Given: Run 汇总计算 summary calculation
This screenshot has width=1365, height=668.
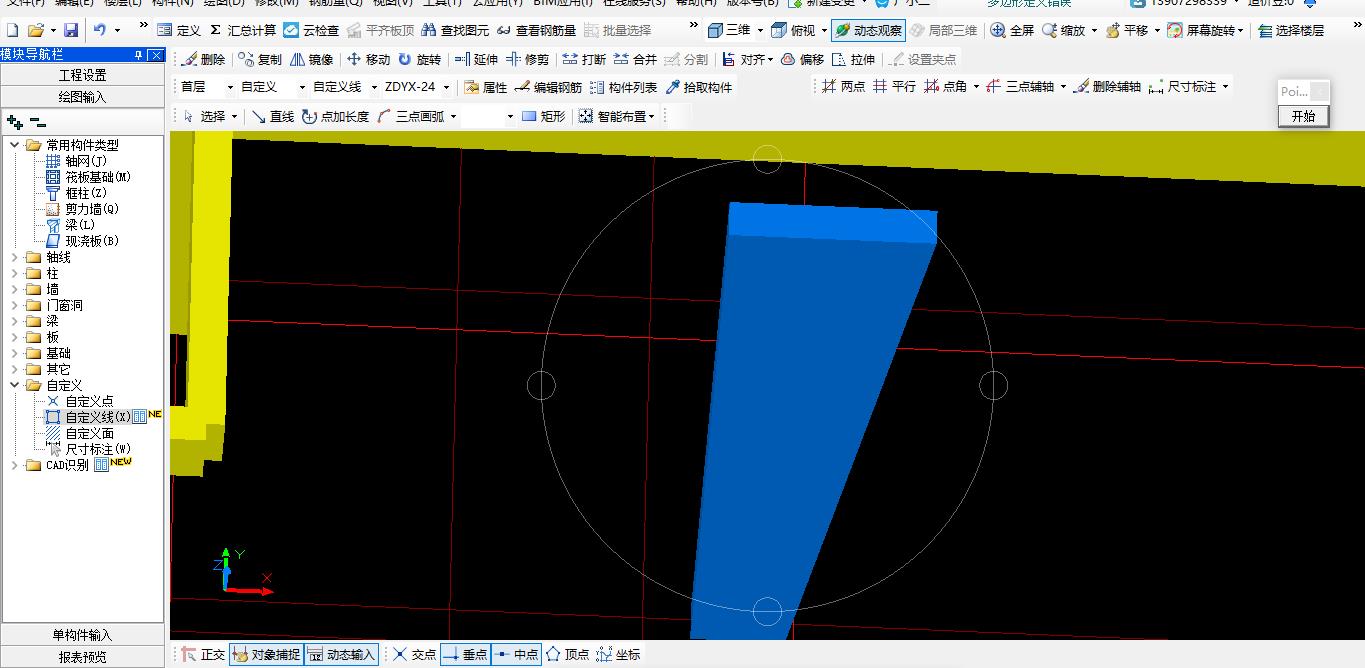Looking at the screenshot, I should pyautogui.click(x=242, y=31).
